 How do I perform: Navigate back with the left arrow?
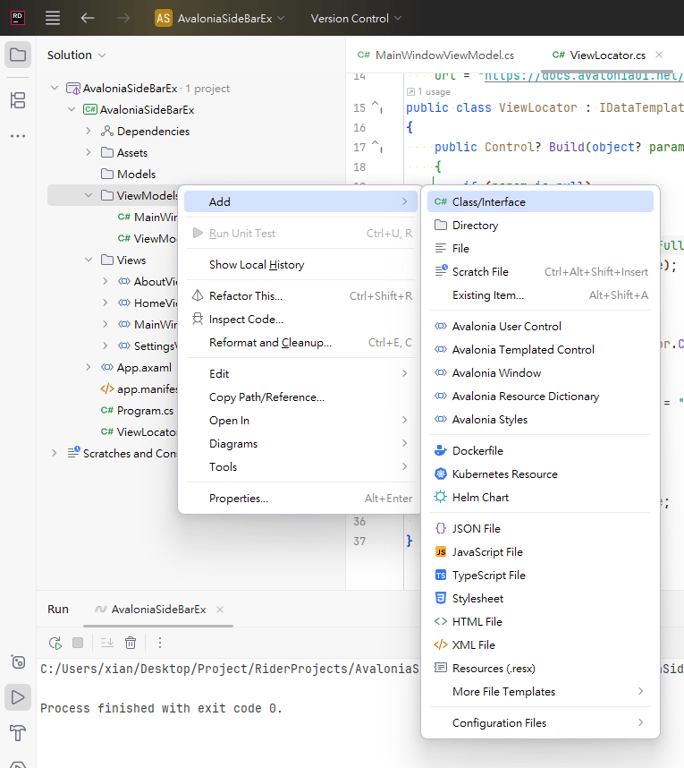point(87,18)
